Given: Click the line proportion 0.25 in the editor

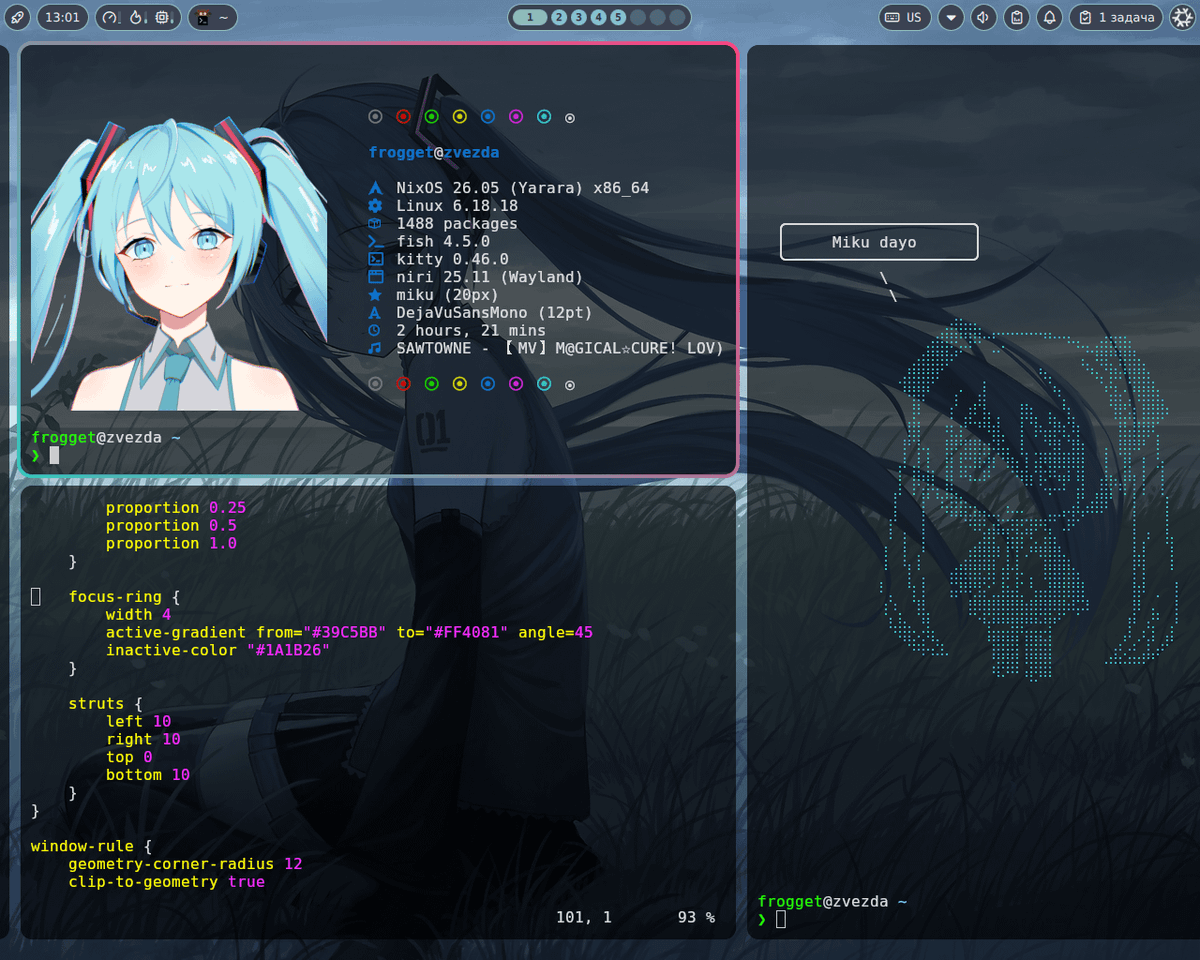Looking at the screenshot, I should click(x=176, y=508).
